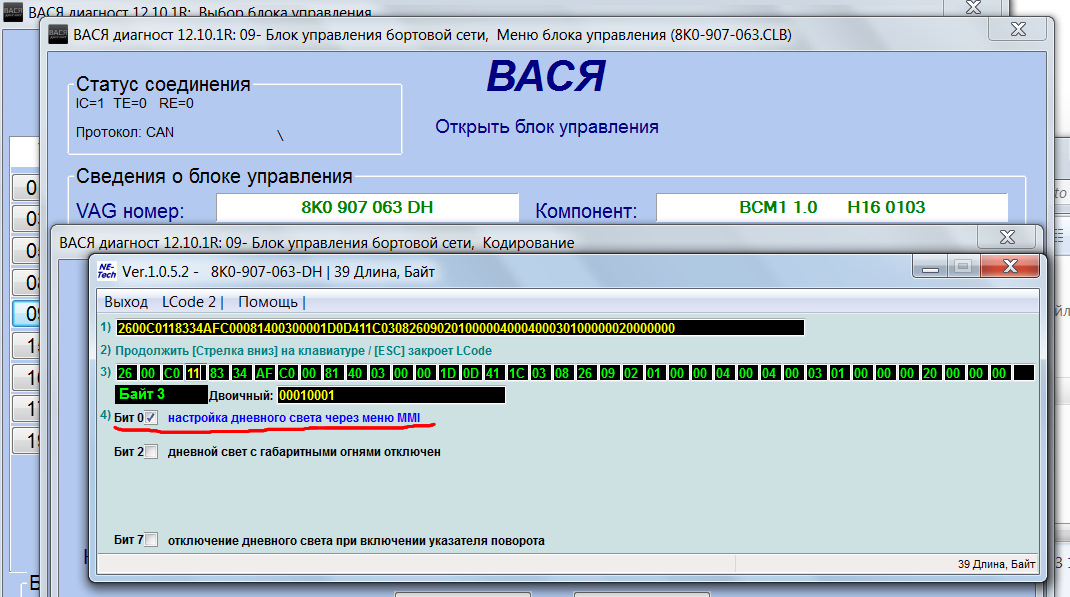
Task: Select byte 1C in byte row
Action: coord(517,373)
